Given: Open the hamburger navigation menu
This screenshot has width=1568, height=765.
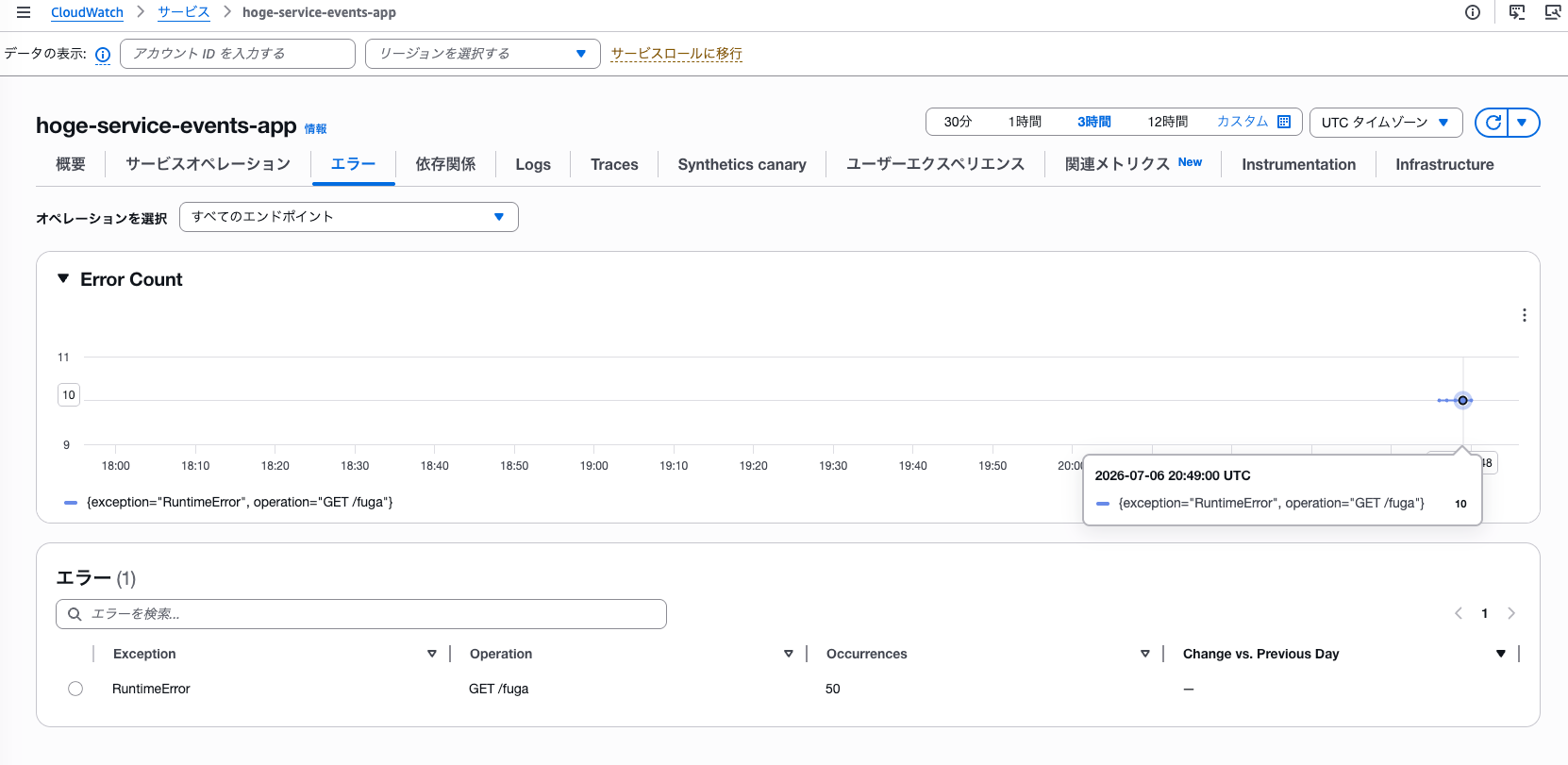Looking at the screenshot, I should click(24, 12).
